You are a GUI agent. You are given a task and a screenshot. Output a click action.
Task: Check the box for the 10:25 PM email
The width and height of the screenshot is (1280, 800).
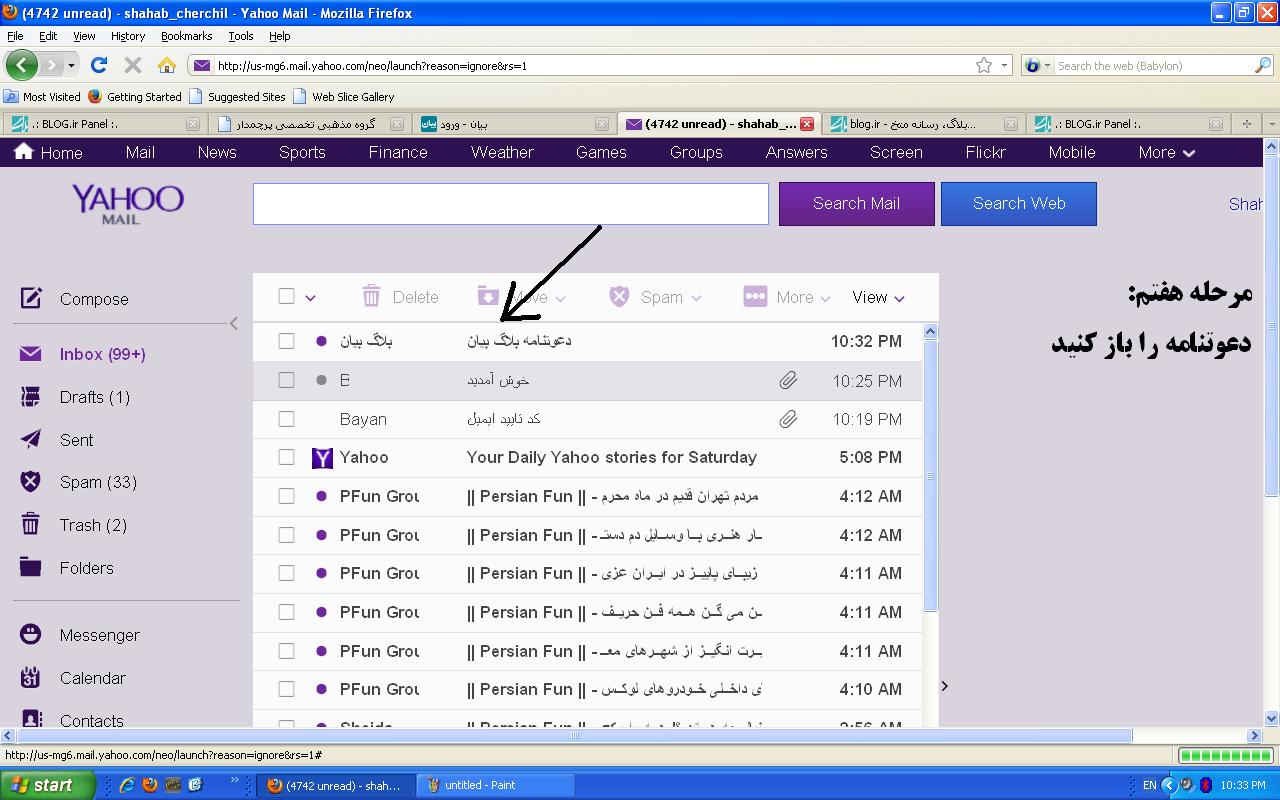point(286,380)
